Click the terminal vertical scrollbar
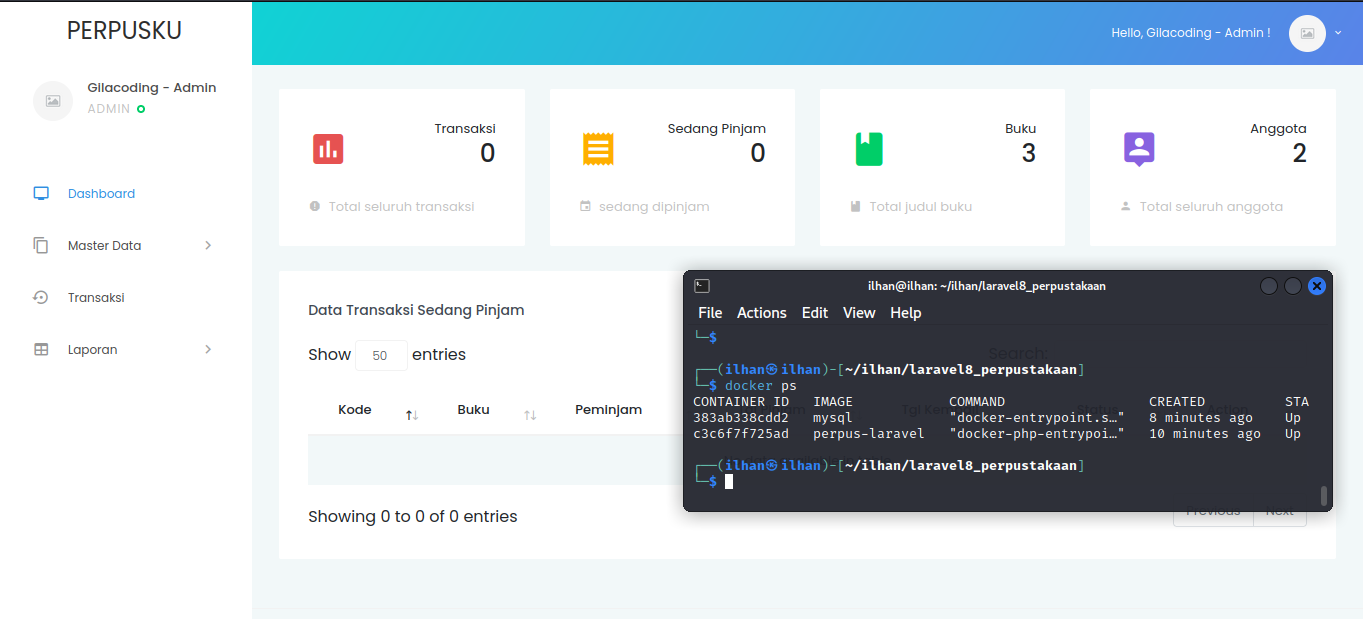 (1324, 495)
